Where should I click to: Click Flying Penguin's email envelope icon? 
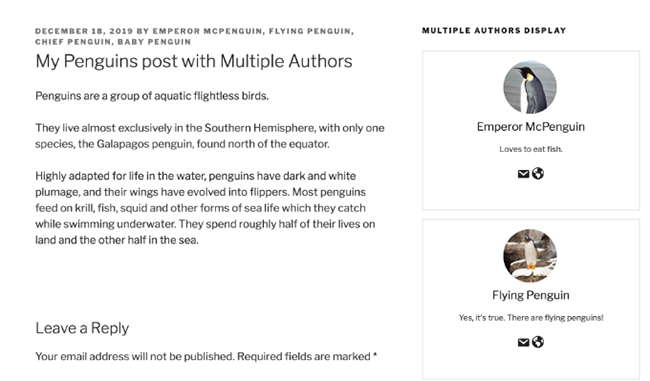[x=523, y=342]
